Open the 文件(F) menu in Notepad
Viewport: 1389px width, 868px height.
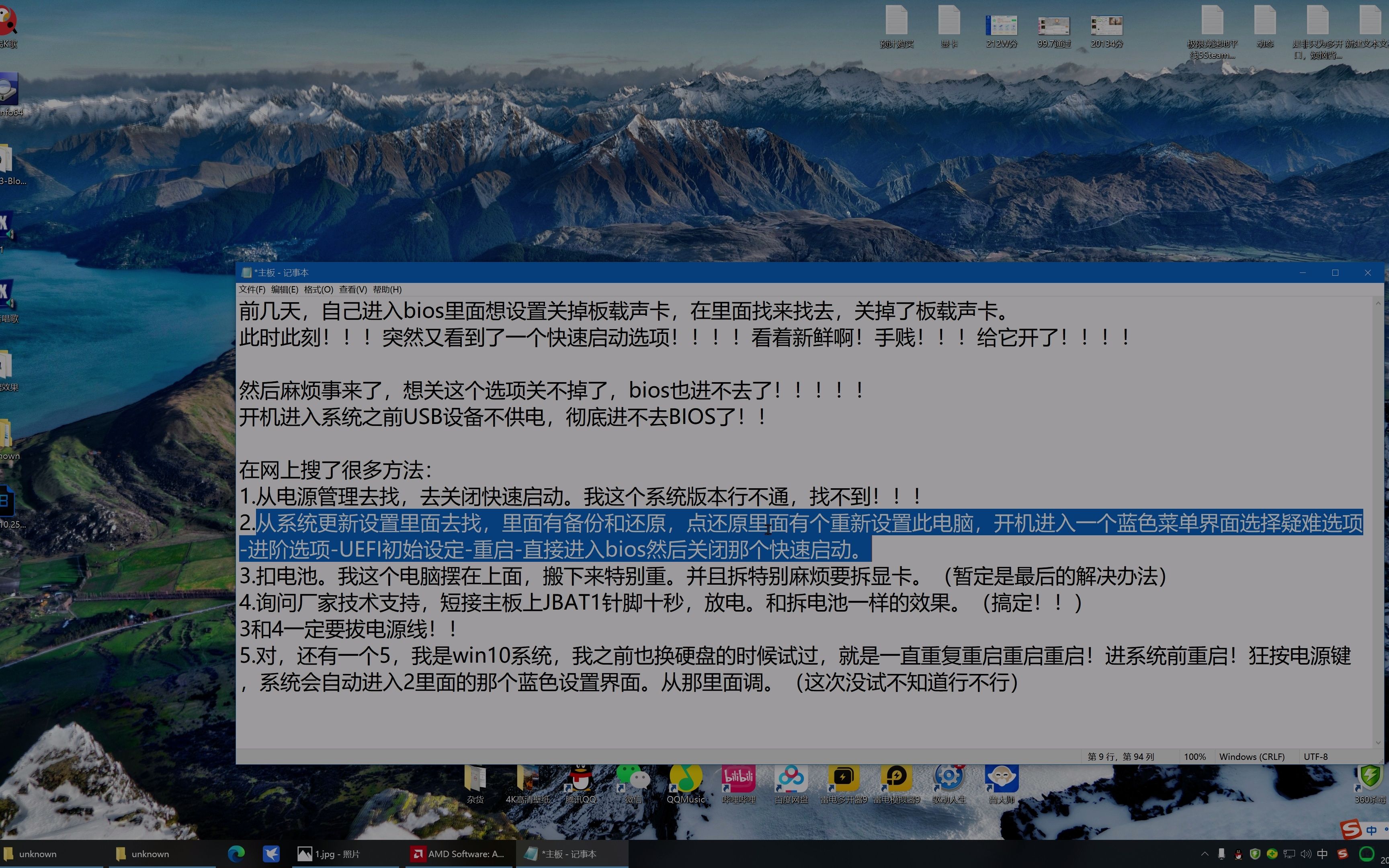pyautogui.click(x=252, y=289)
